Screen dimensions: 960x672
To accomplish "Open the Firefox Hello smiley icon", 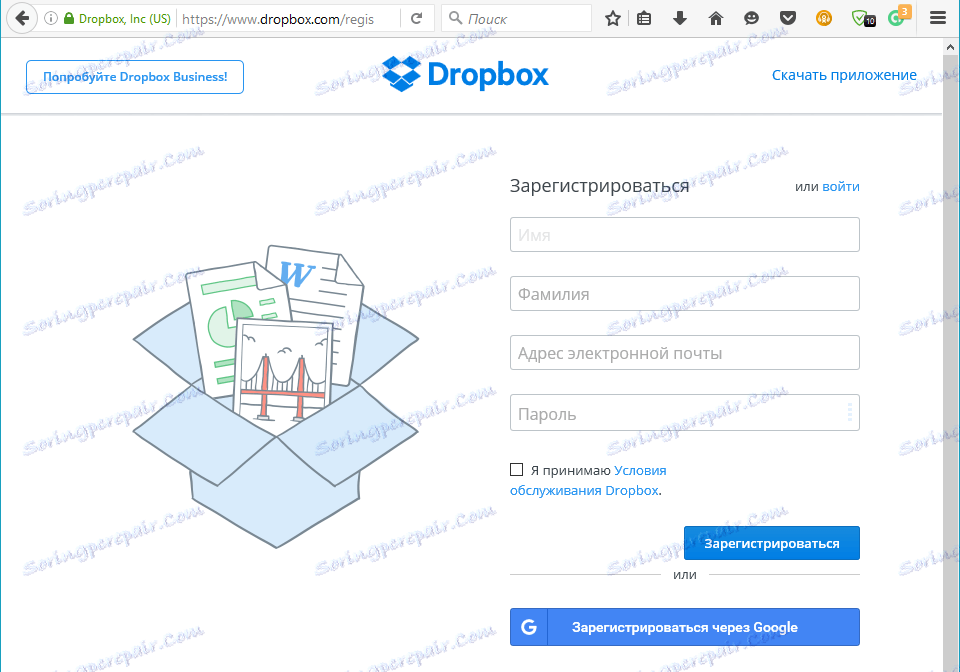I will pyautogui.click(x=751, y=17).
